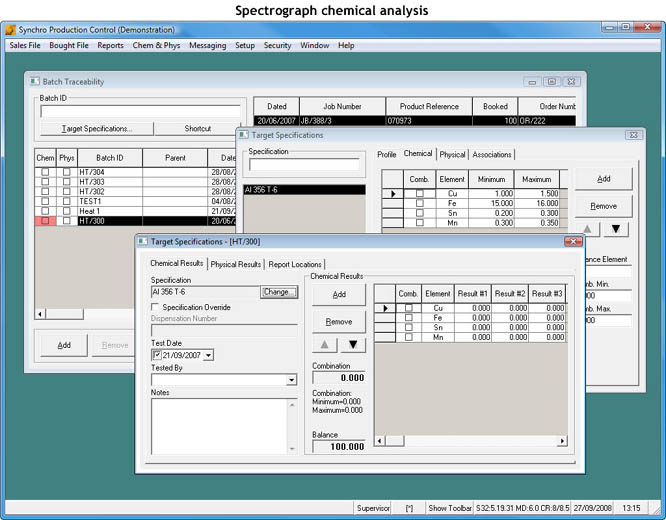666x520 pixels.
Task: Click the Notes text area
Action: click(220, 426)
